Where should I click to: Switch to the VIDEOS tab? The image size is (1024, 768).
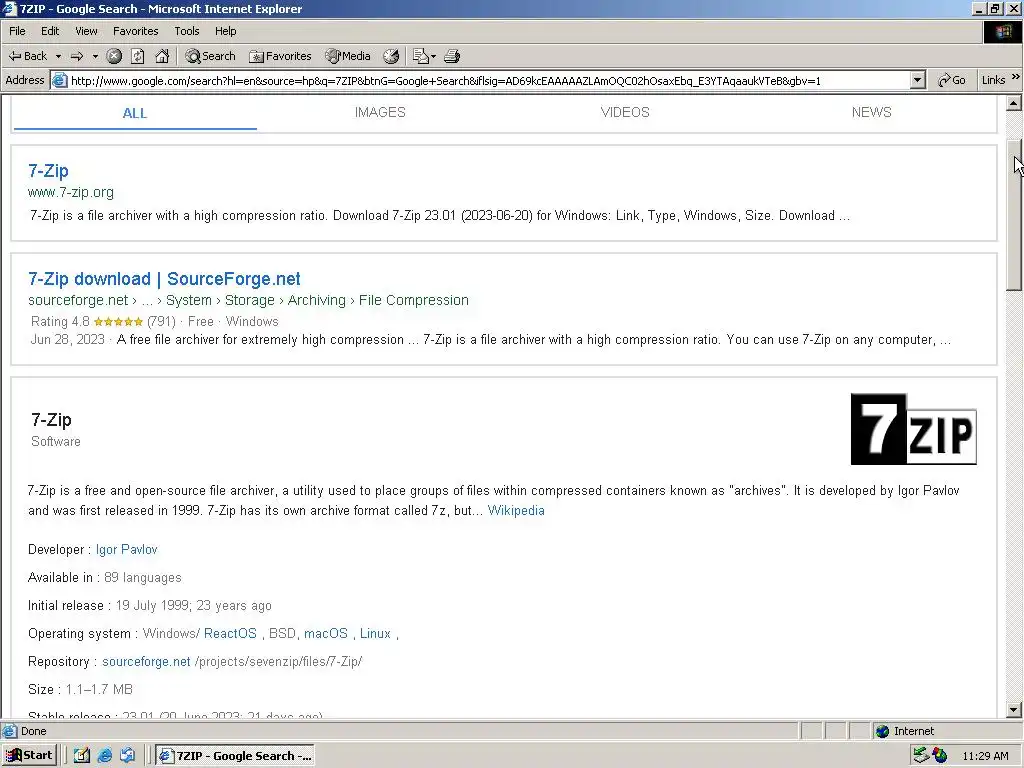pos(625,112)
